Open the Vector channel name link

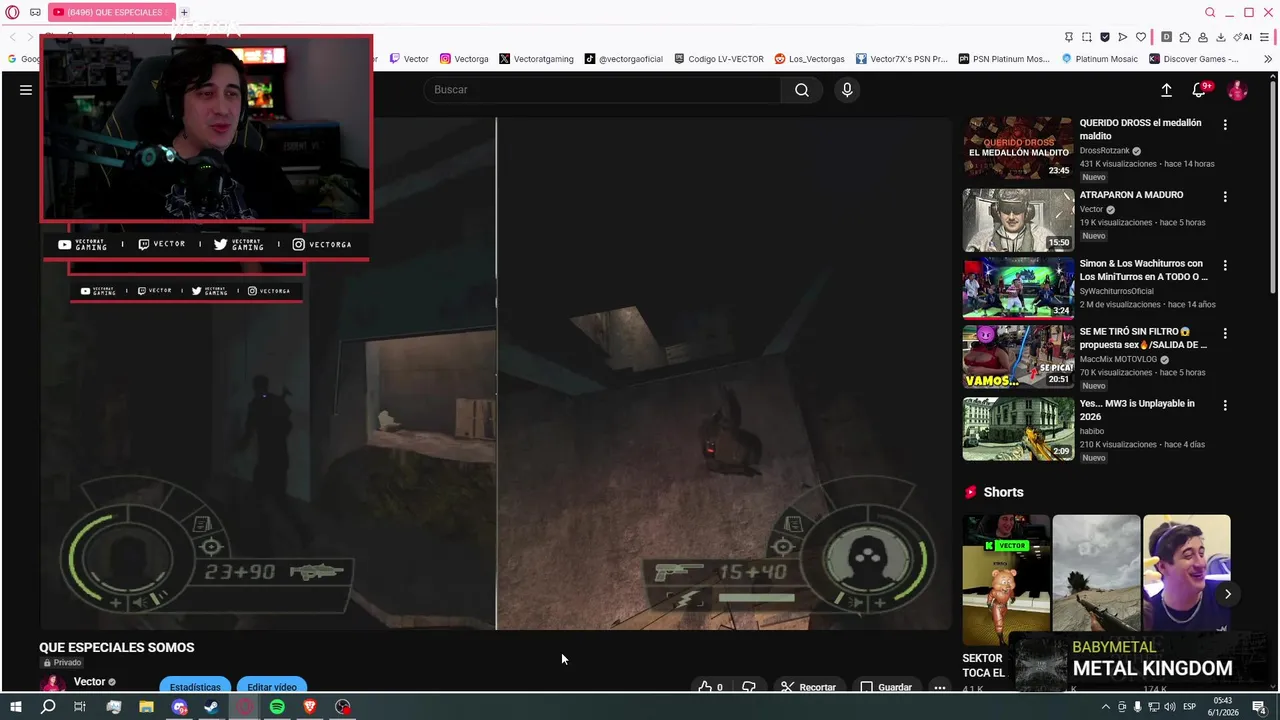(x=89, y=681)
